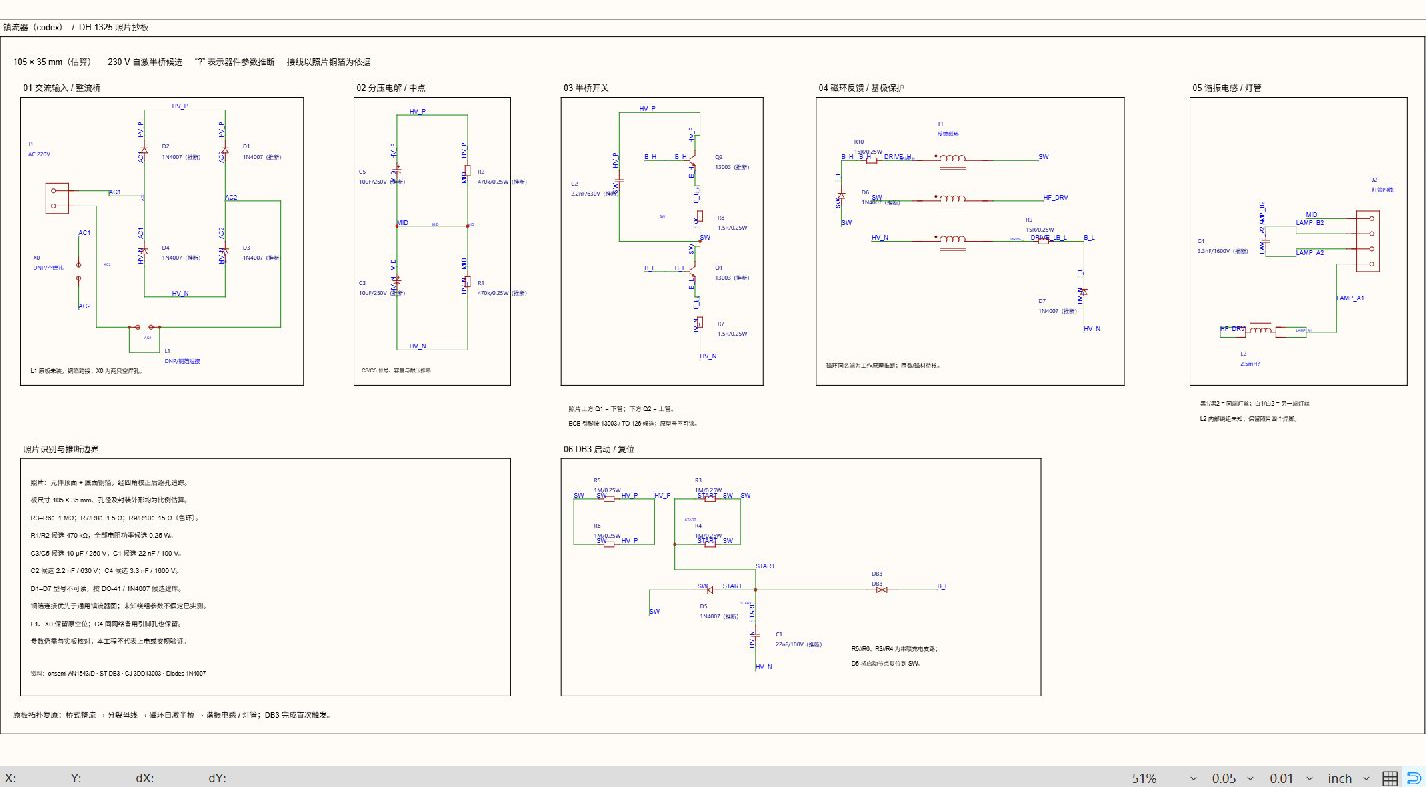Screen dimensions: 1426x787
Task: Click the section 05 title text
Action: pos(1226,88)
